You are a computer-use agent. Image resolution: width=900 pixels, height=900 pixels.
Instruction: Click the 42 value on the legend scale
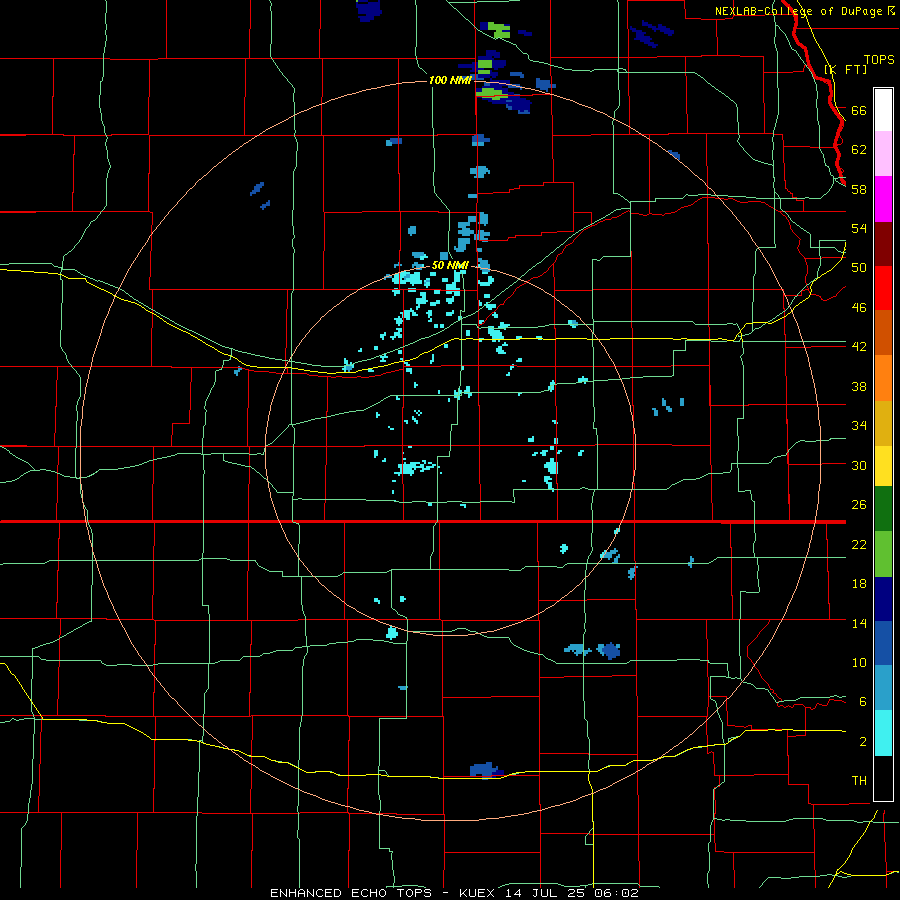(859, 346)
